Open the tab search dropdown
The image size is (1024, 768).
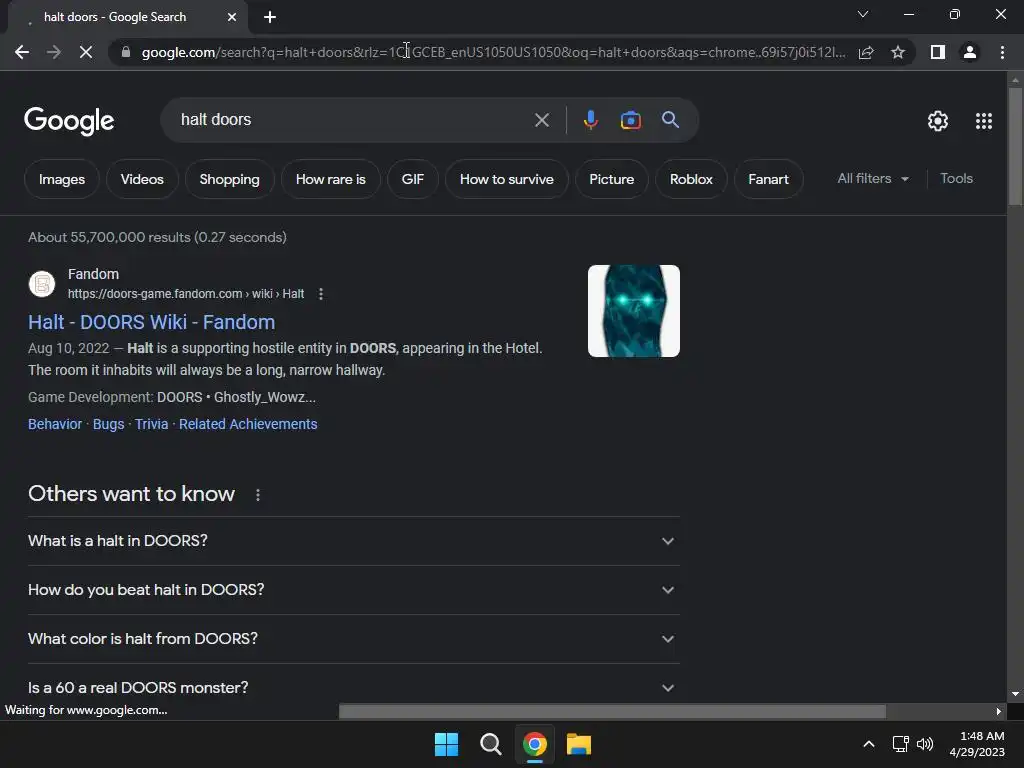863,14
